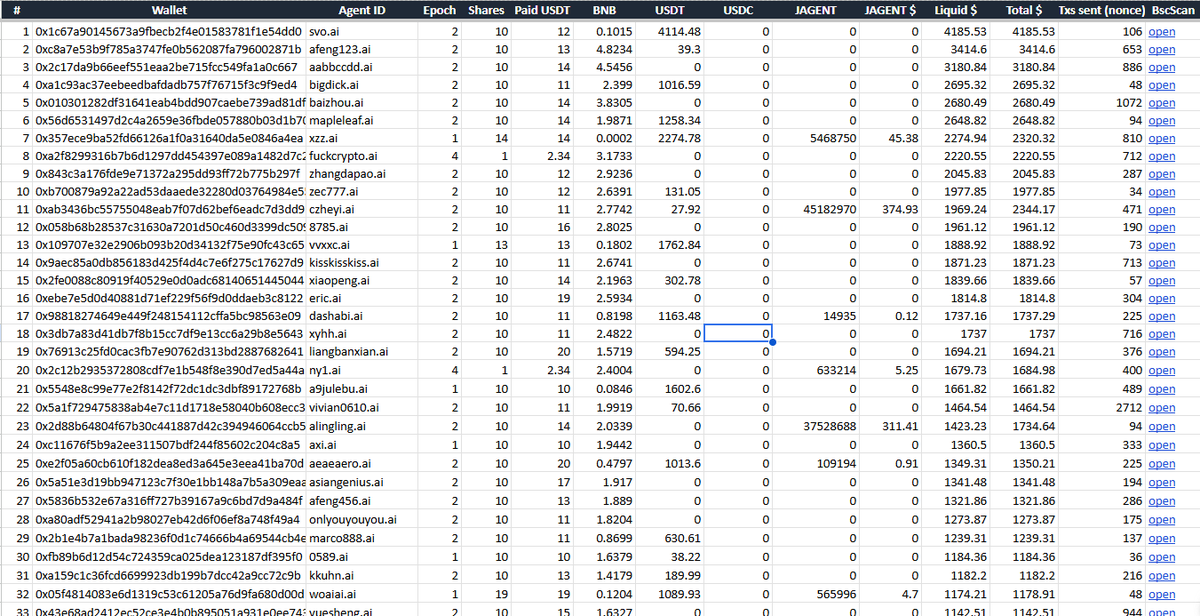Viewport: 1200px width, 616px height.
Task: Open BscScan link for ny1.ai
Action: pyautogui.click(x=1161, y=370)
